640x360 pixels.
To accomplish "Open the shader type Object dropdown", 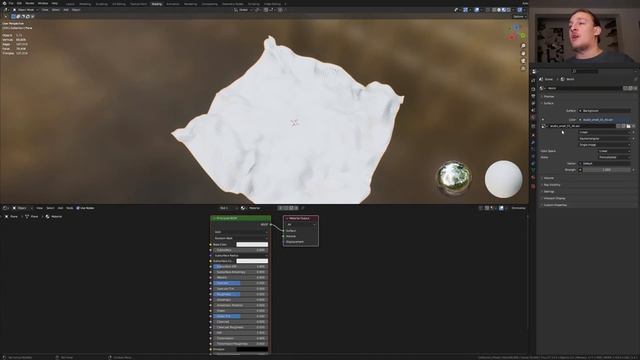I will click(22, 208).
